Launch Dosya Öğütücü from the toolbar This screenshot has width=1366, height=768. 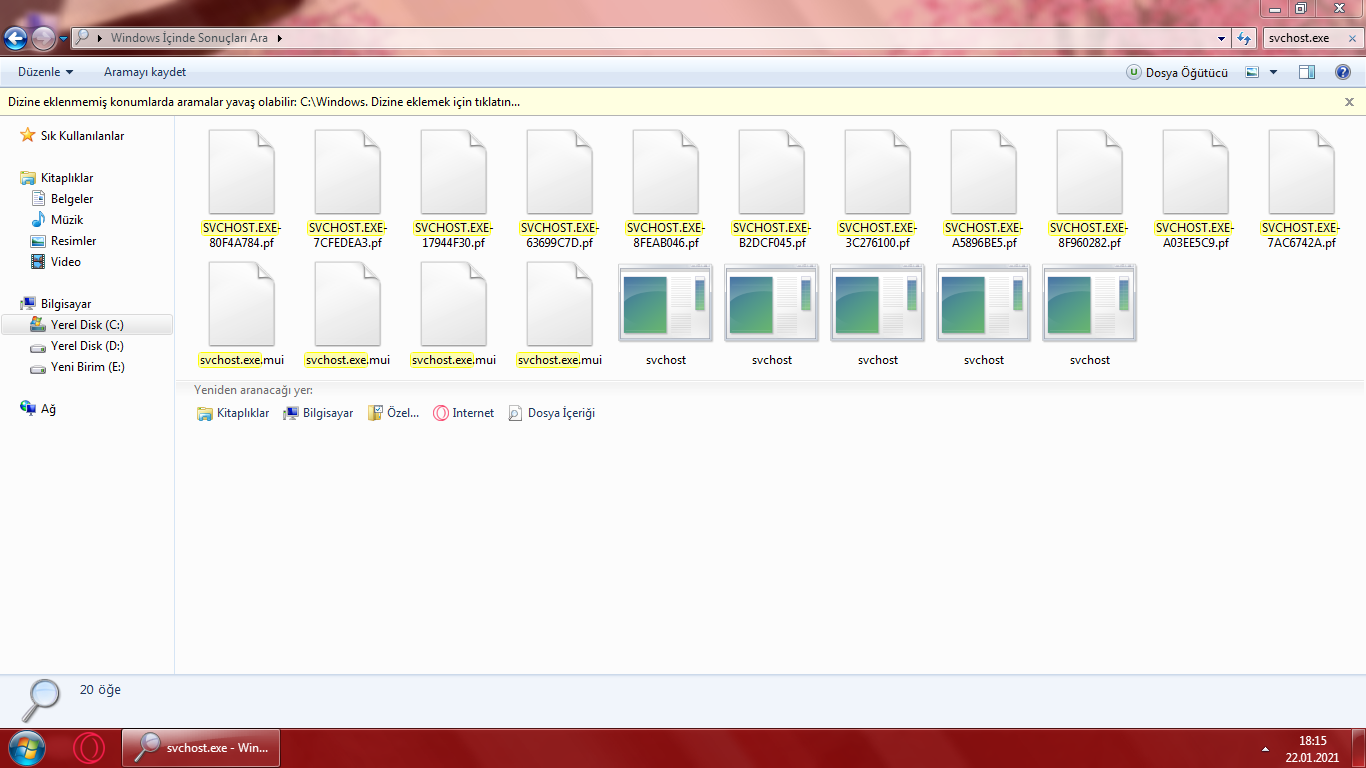1177,72
